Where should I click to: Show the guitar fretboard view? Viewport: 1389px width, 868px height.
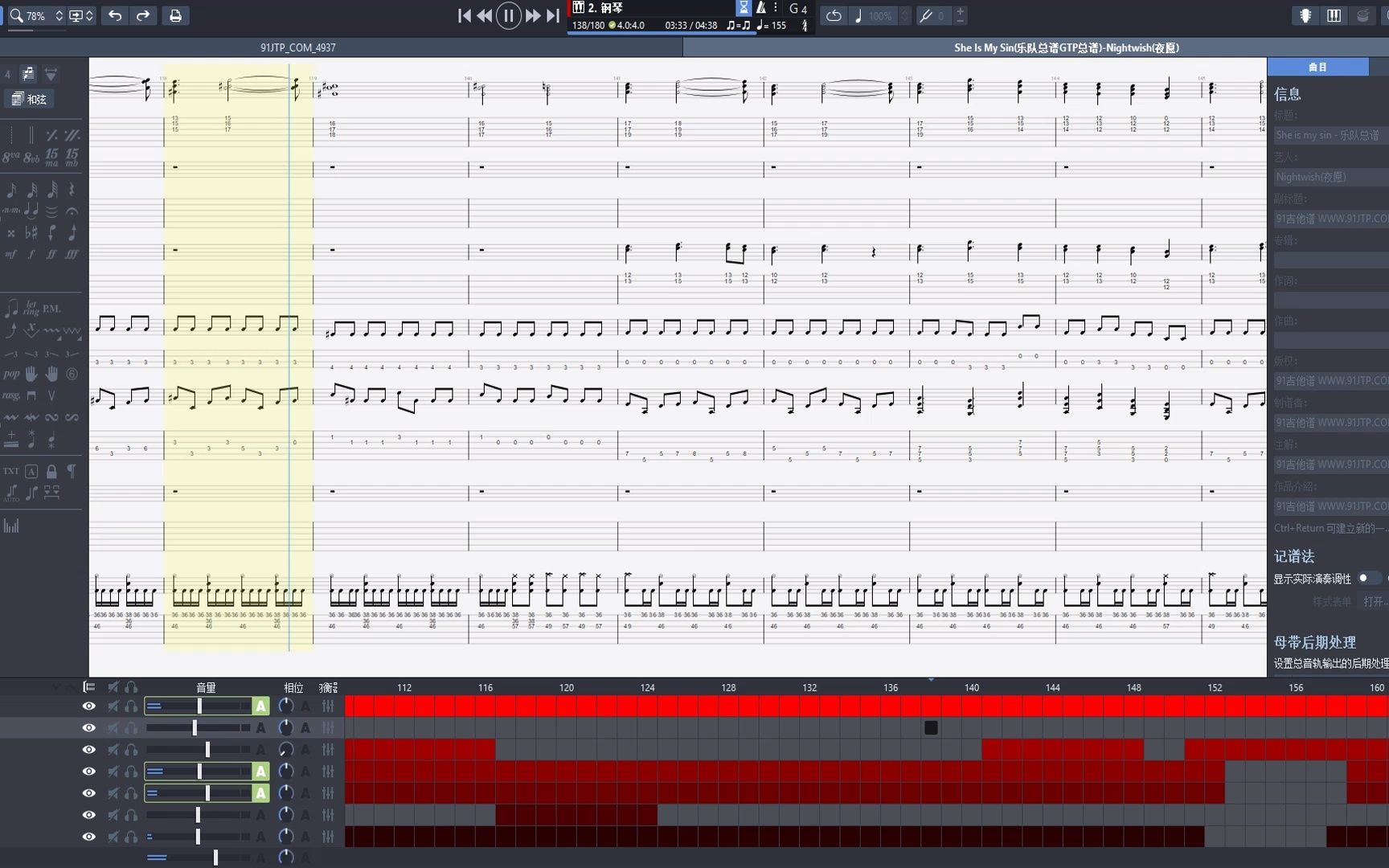point(1305,15)
